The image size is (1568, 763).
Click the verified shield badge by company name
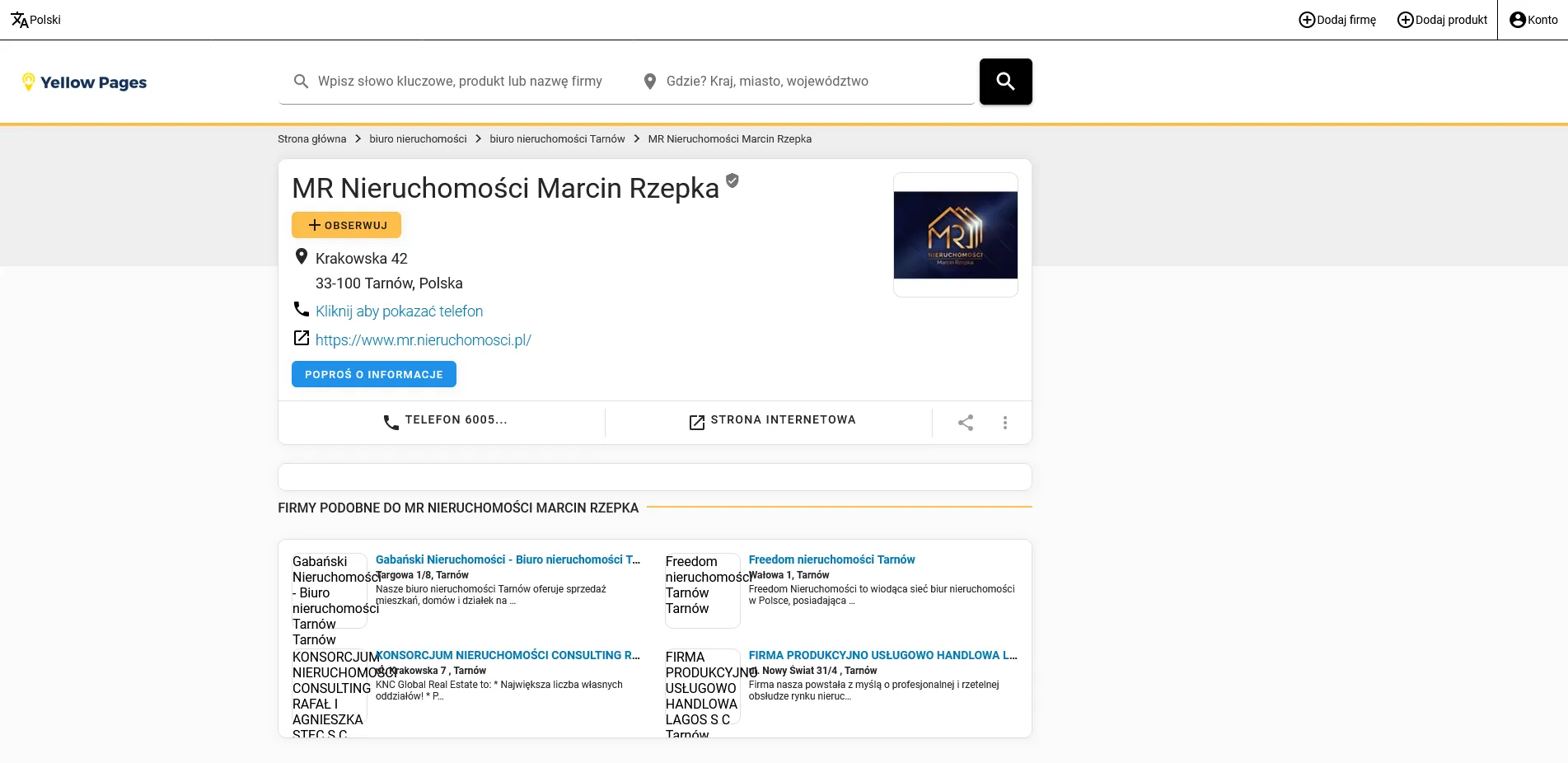[x=733, y=180]
